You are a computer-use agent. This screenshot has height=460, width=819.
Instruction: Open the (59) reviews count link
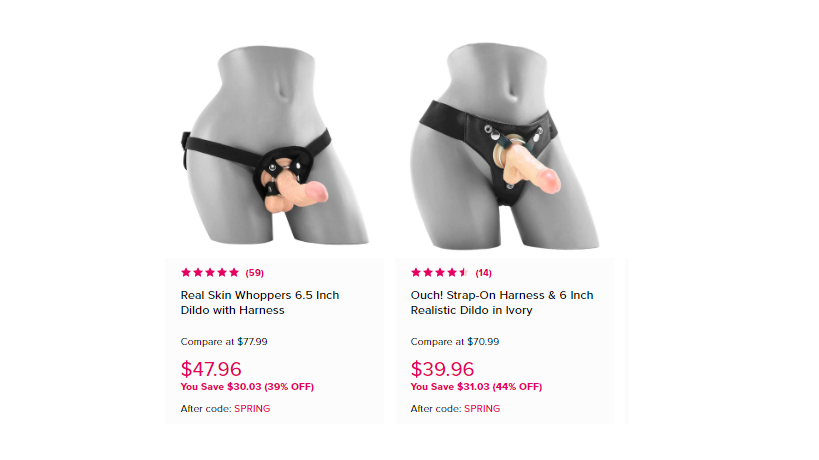pos(254,273)
